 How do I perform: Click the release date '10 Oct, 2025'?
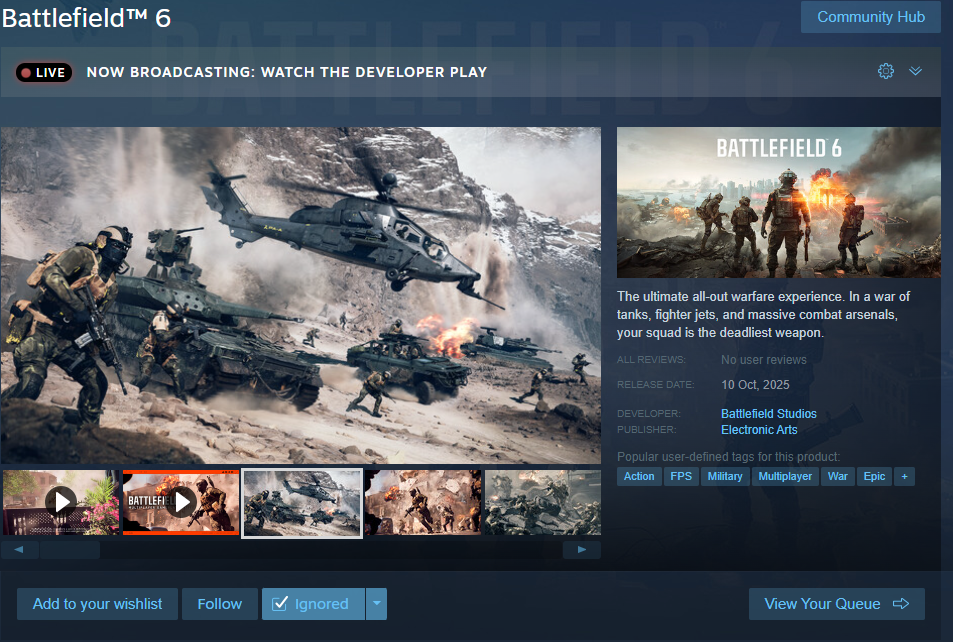point(755,385)
